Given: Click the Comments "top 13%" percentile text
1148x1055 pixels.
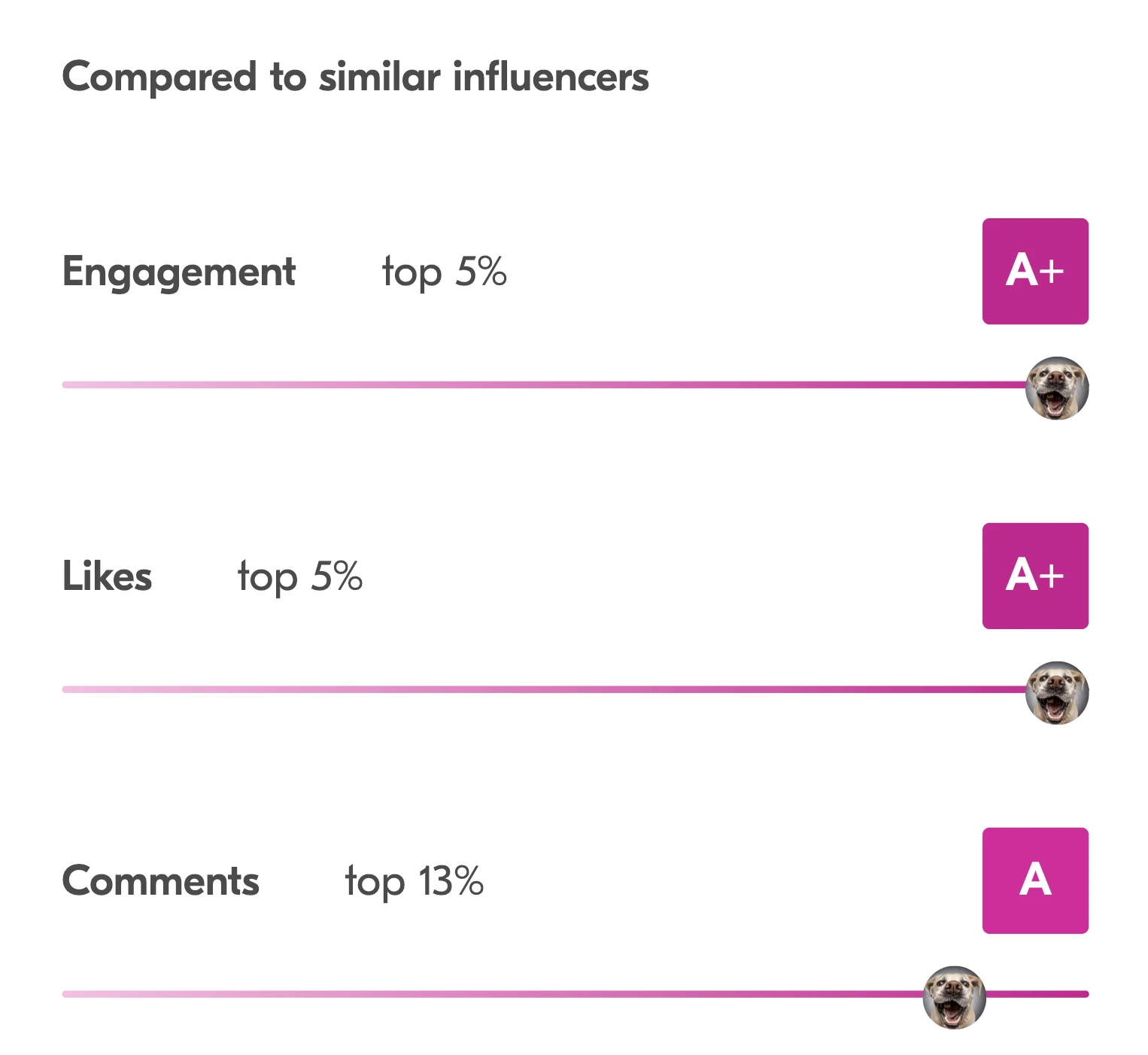Looking at the screenshot, I should [415, 881].
